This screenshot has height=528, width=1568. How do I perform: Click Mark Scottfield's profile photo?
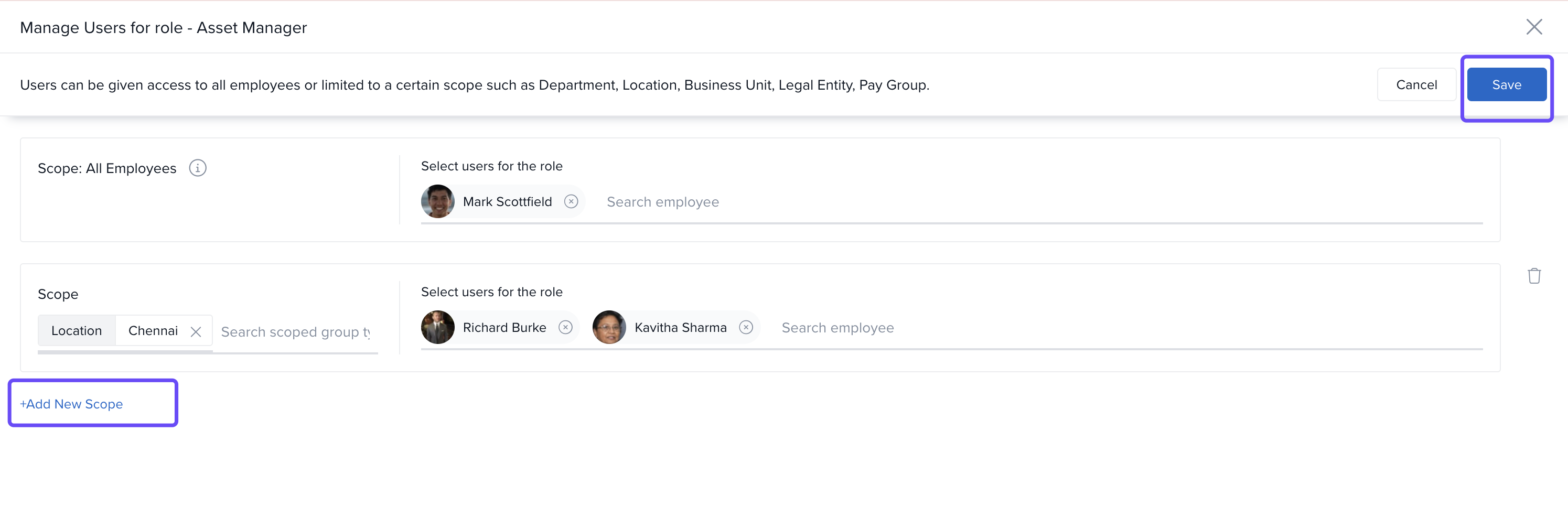click(438, 201)
